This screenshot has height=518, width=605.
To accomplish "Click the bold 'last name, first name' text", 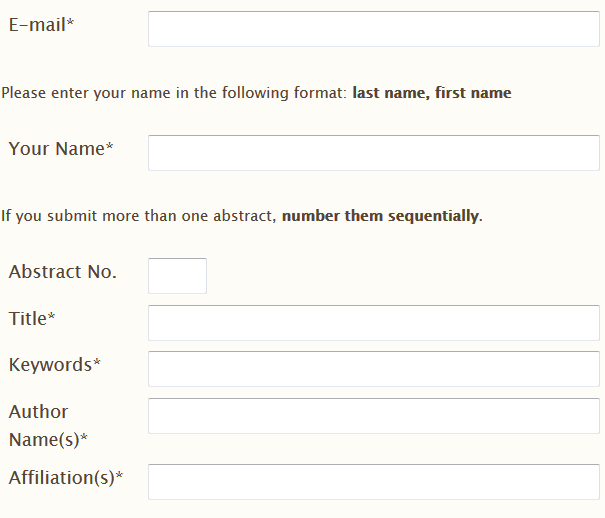I will point(432,93).
